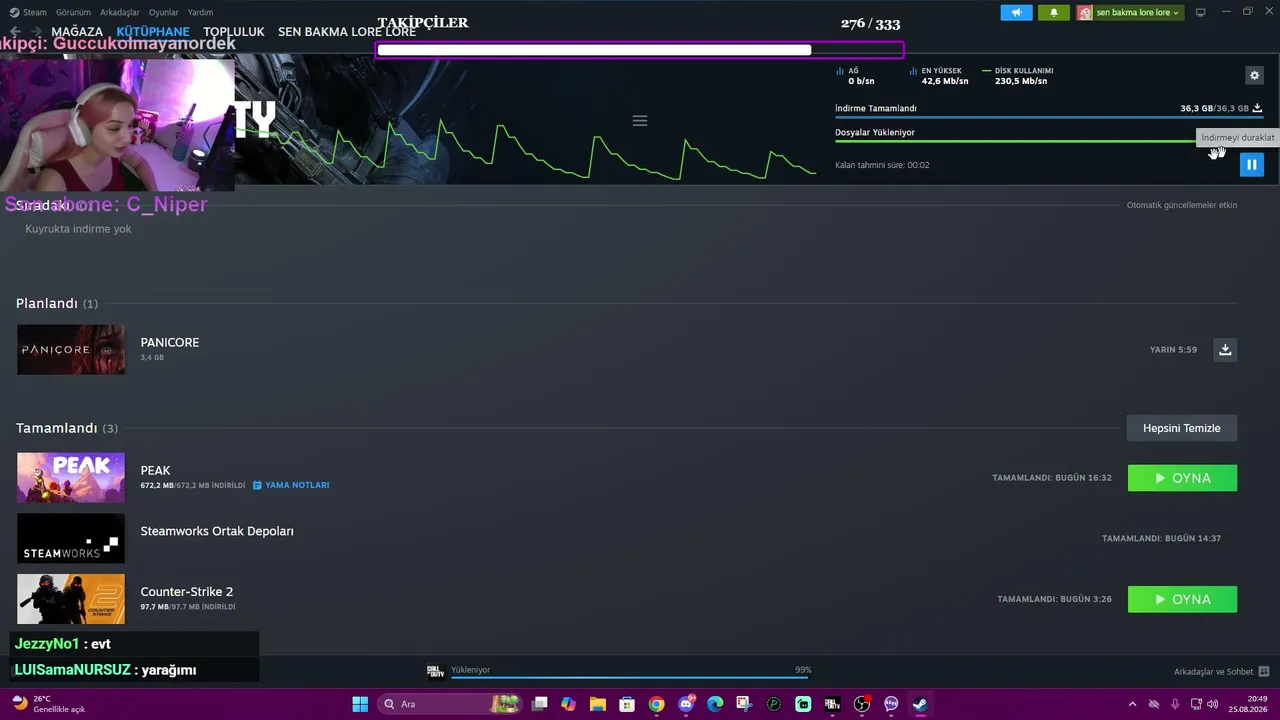Open the Arkadaşlar menu
The height and width of the screenshot is (720, 1280).
120,12
